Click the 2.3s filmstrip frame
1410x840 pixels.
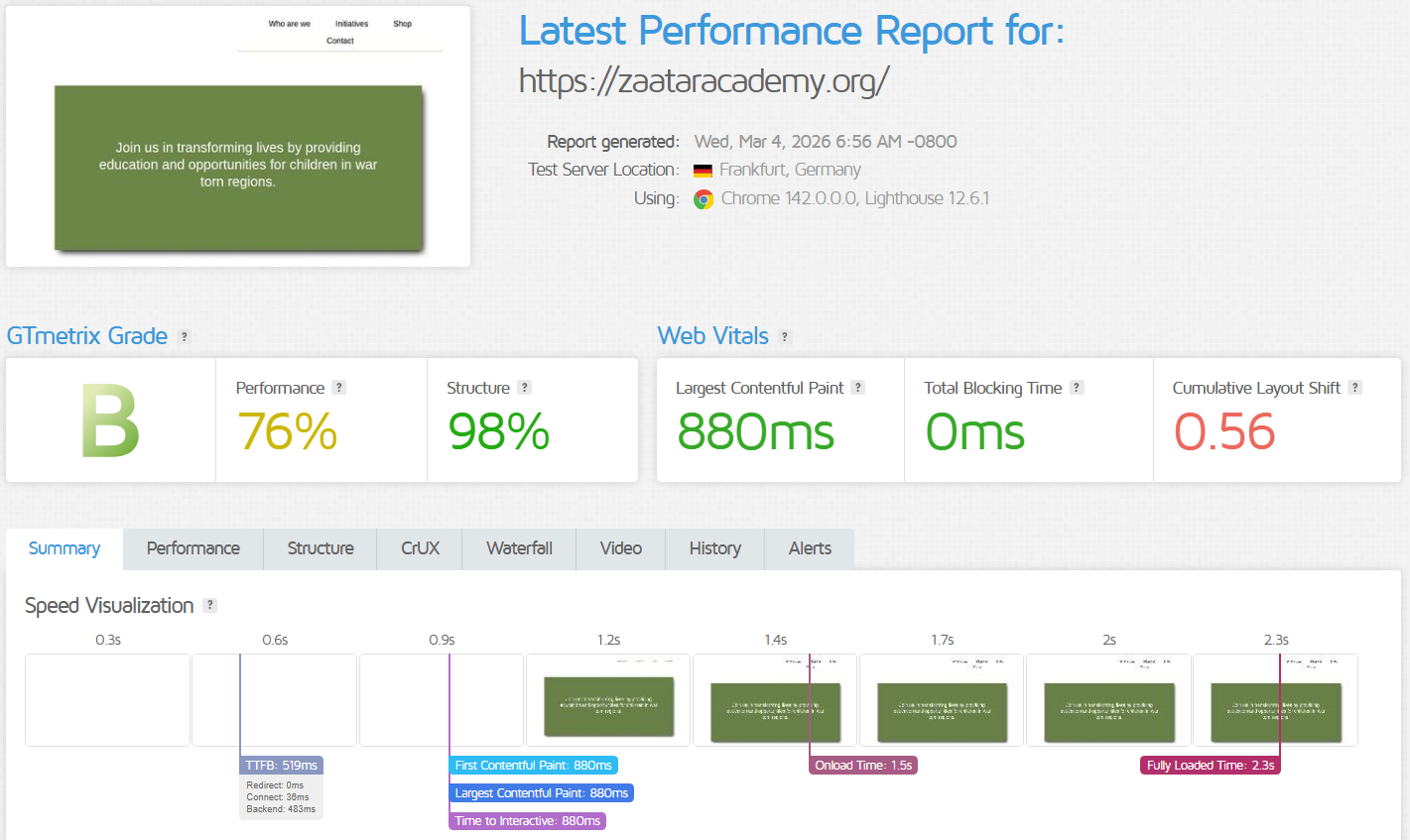click(1275, 700)
